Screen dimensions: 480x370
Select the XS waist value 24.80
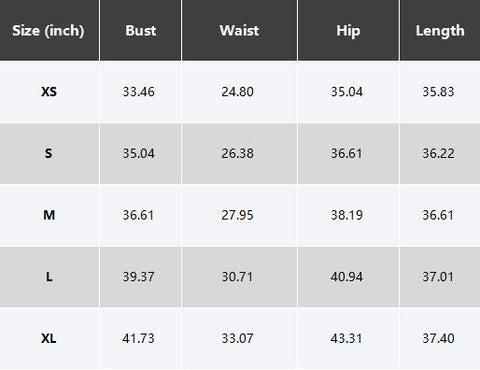pyautogui.click(x=237, y=92)
